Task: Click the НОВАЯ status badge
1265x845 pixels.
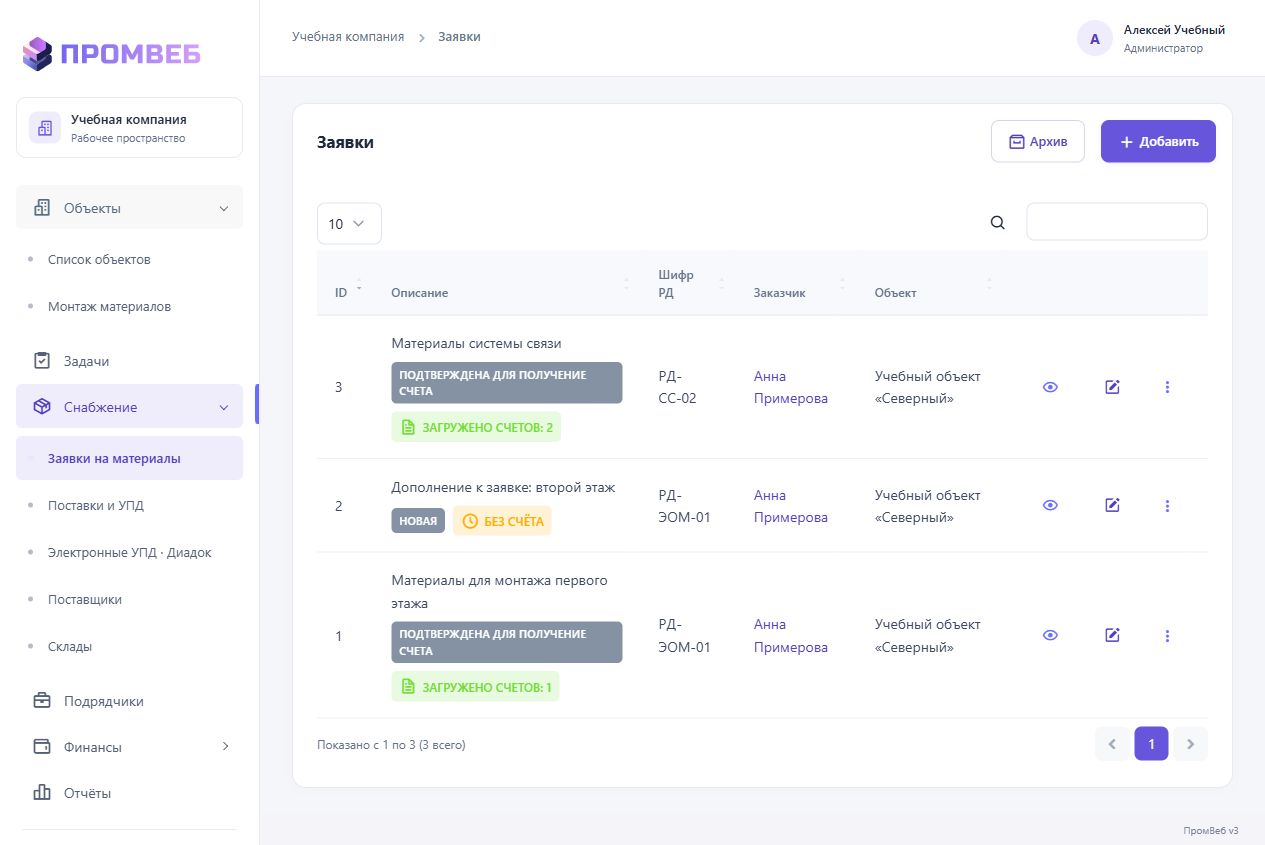Action: coord(418,521)
